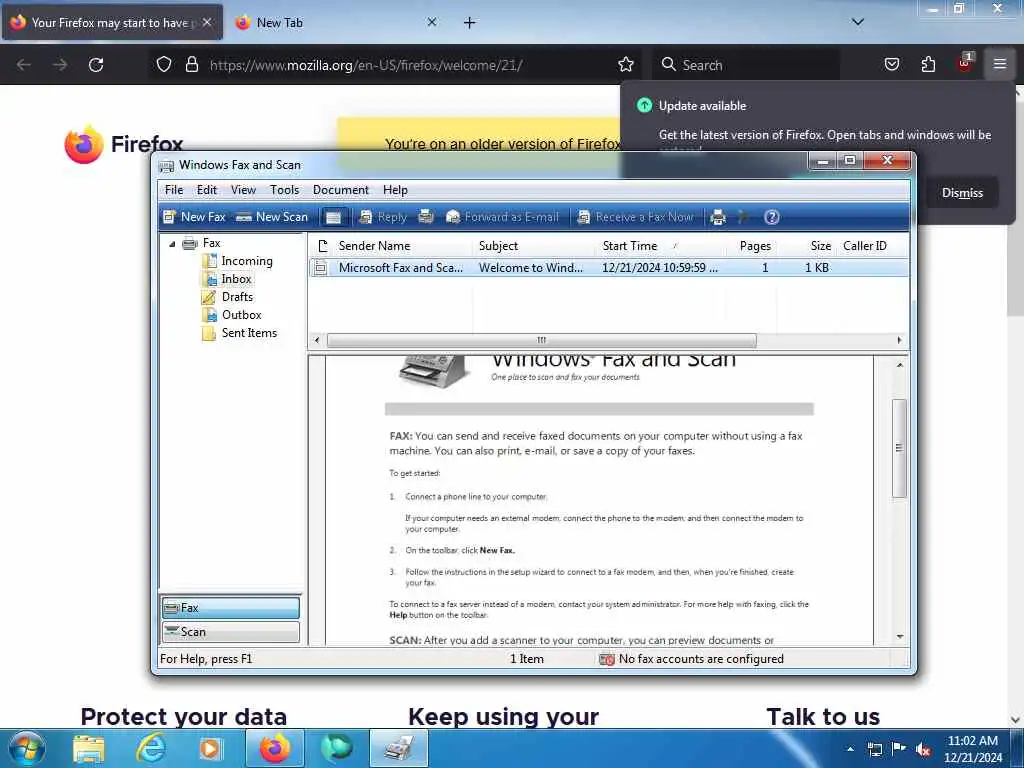Click the Firefox Search box
This screenshot has width=1024, height=768.
click(x=746, y=65)
